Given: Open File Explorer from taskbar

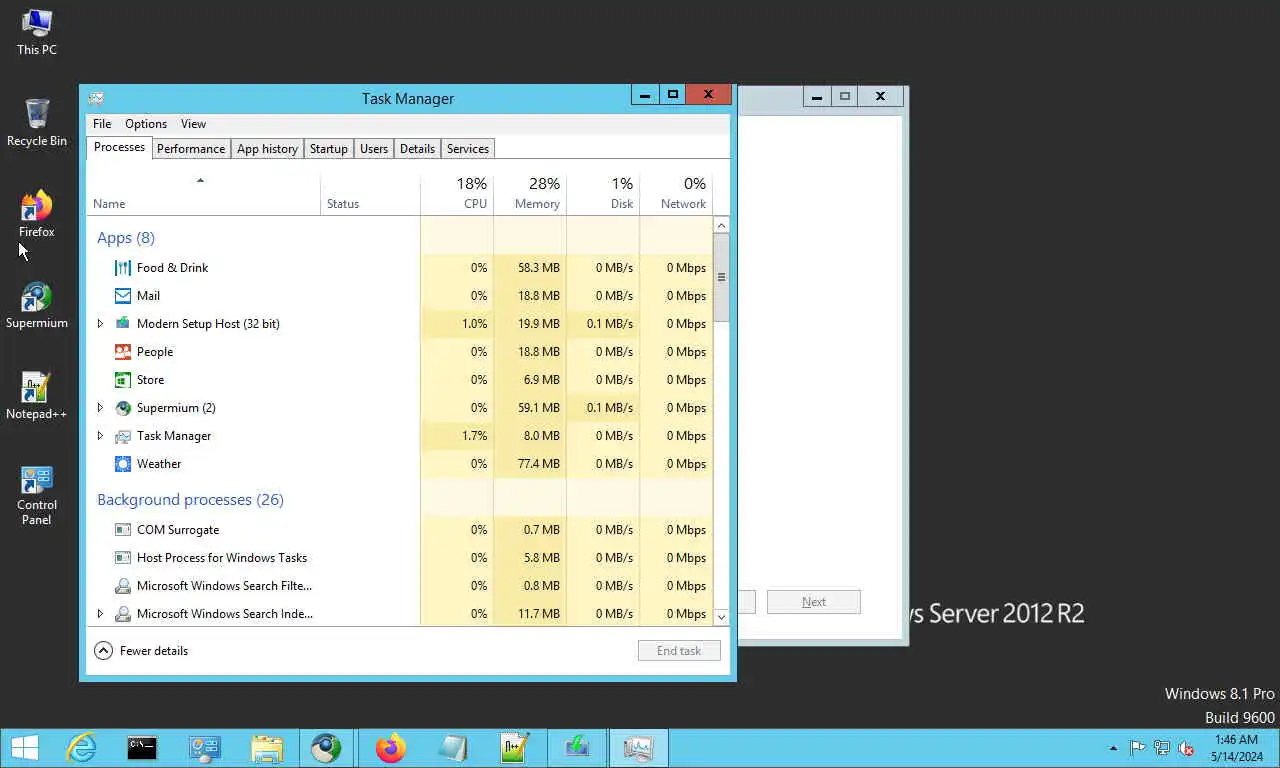Looking at the screenshot, I should (x=267, y=748).
